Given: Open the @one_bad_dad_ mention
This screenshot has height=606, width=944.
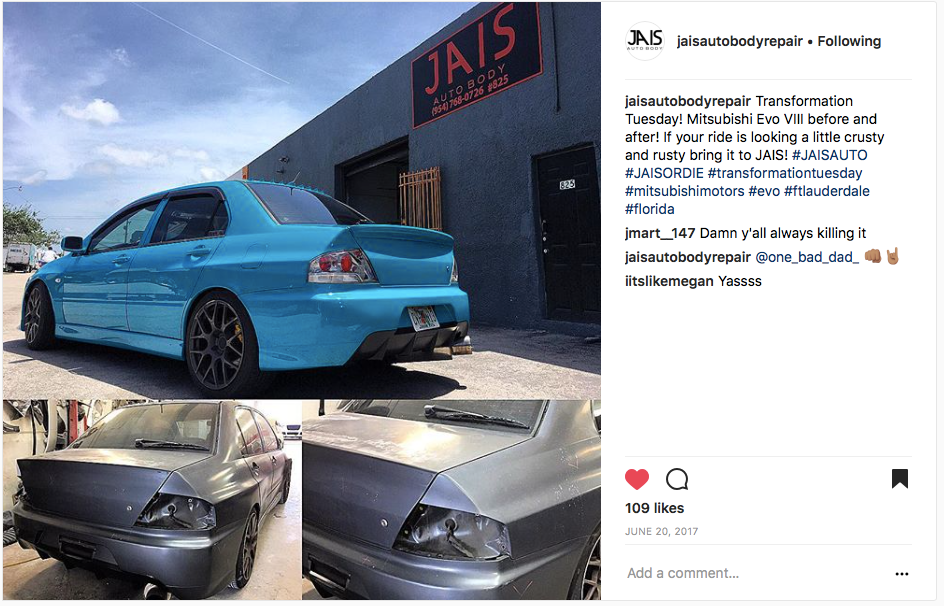Looking at the screenshot, I should pos(807,257).
